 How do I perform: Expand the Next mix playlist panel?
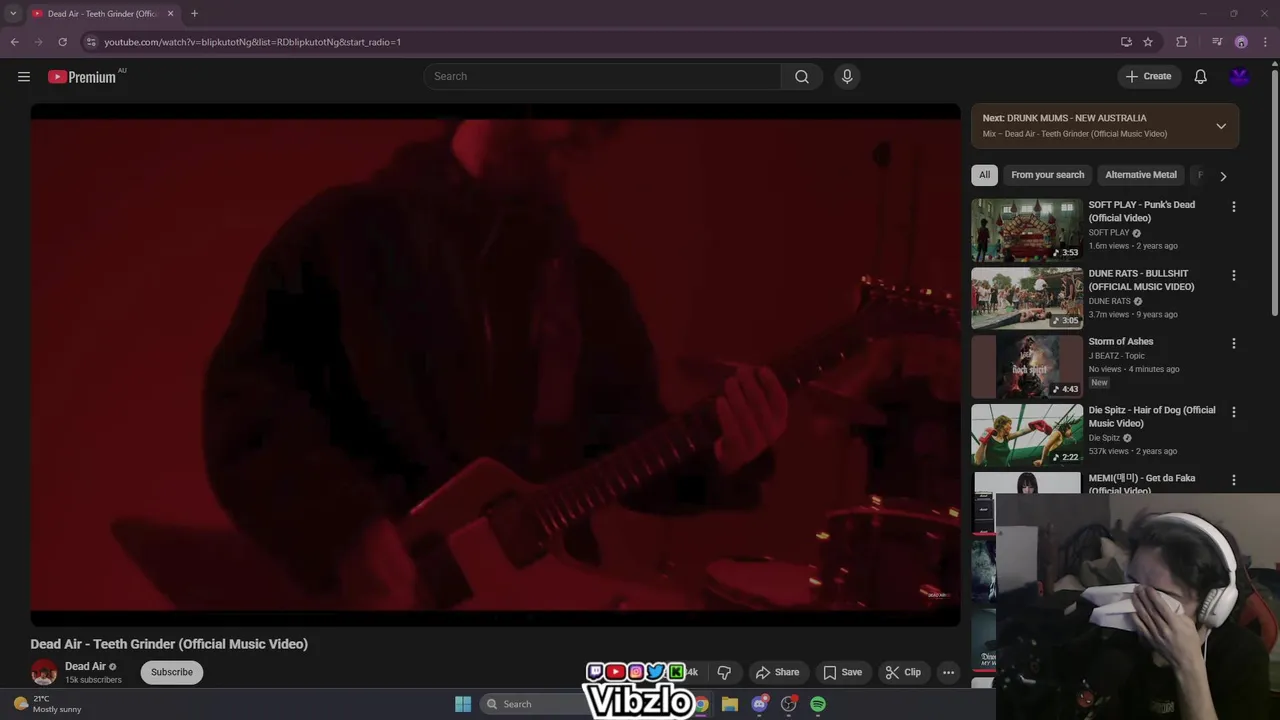click(x=1221, y=126)
